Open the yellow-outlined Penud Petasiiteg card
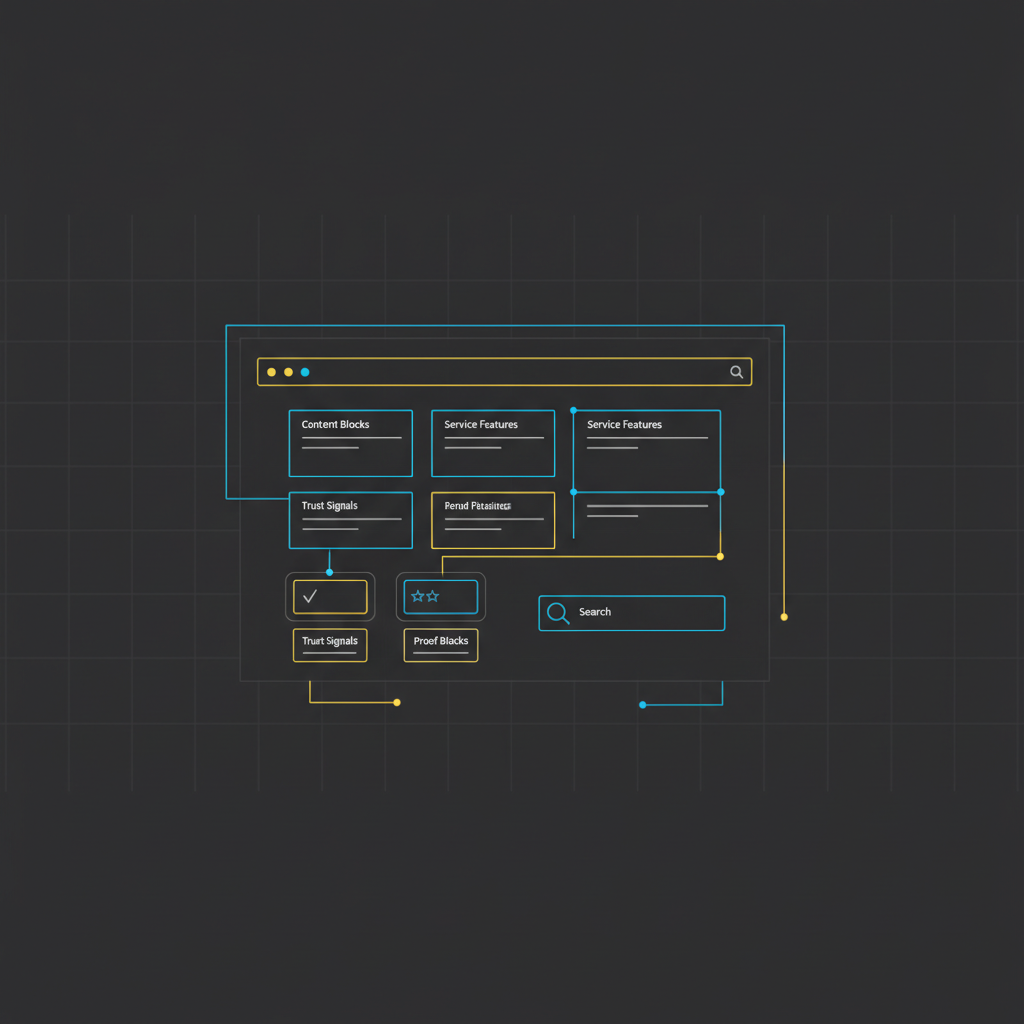Viewport: 1024px width, 1024px height. tap(493, 520)
